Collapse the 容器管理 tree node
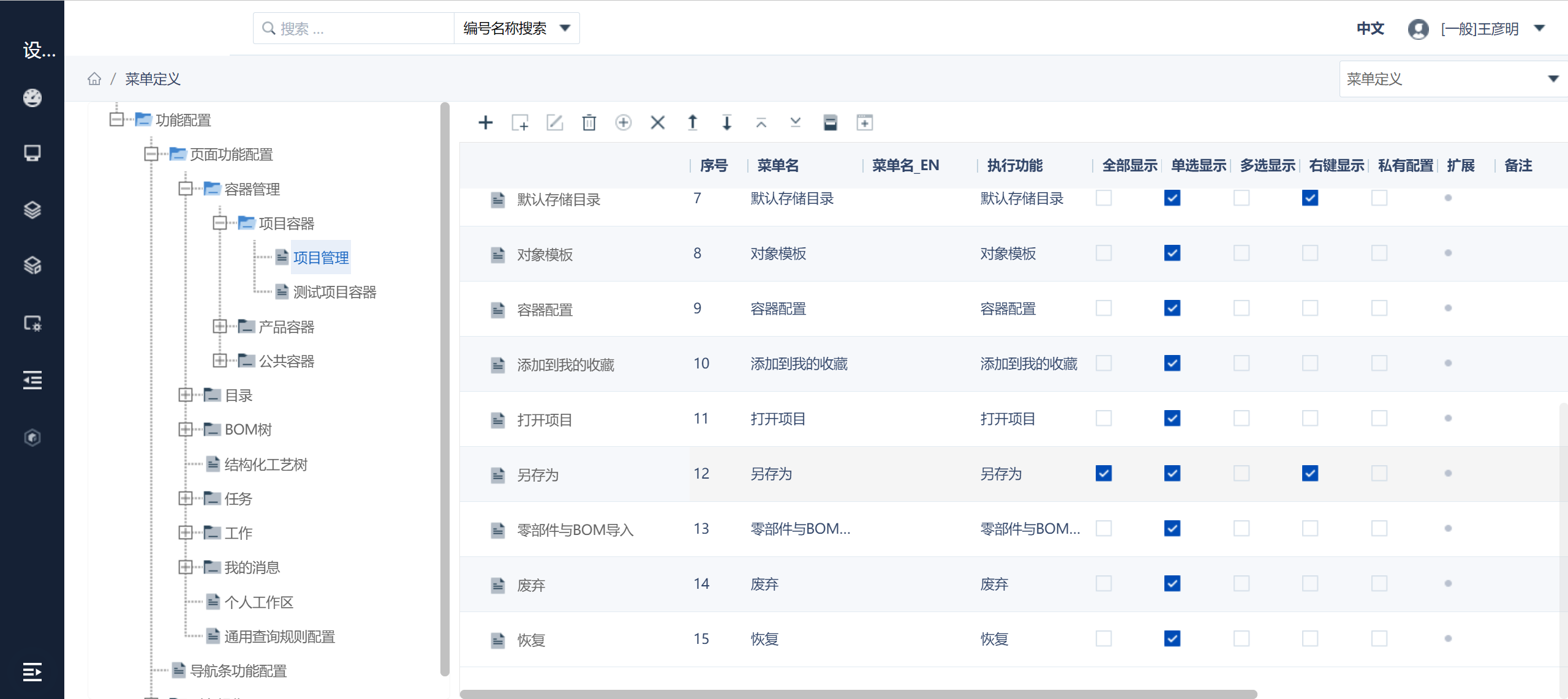The width and height of the screenshot is (1568, 699). click(185, 189)
